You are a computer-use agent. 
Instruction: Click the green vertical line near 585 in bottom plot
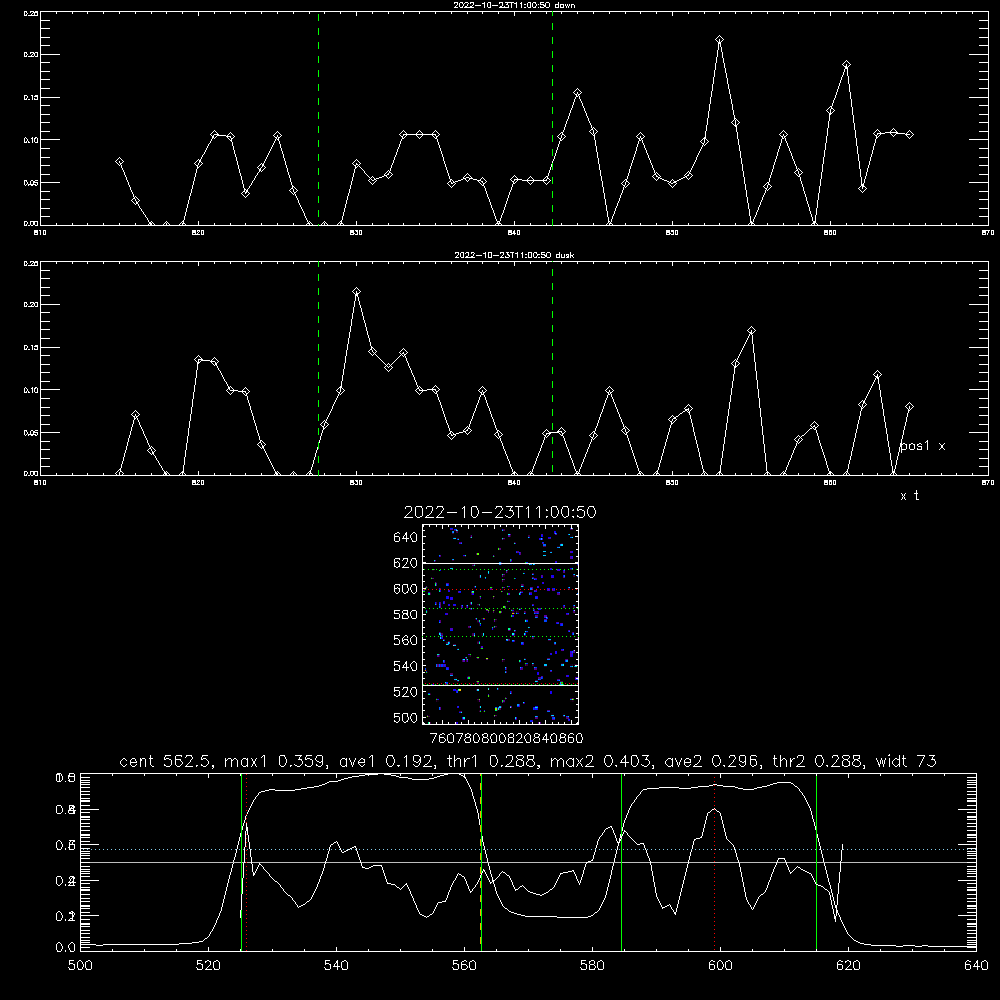[x=621, y=861]
